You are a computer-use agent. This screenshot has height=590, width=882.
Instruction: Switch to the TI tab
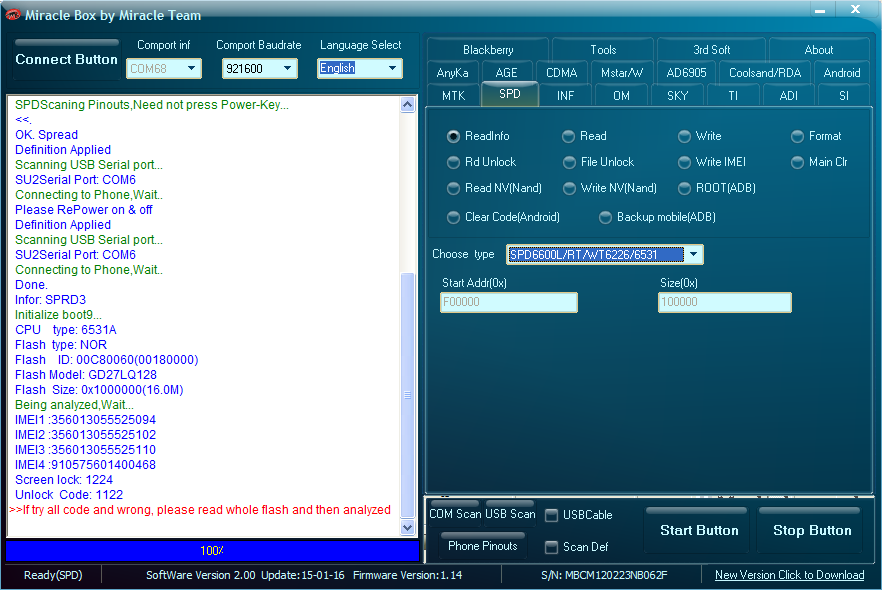(733, 96)
